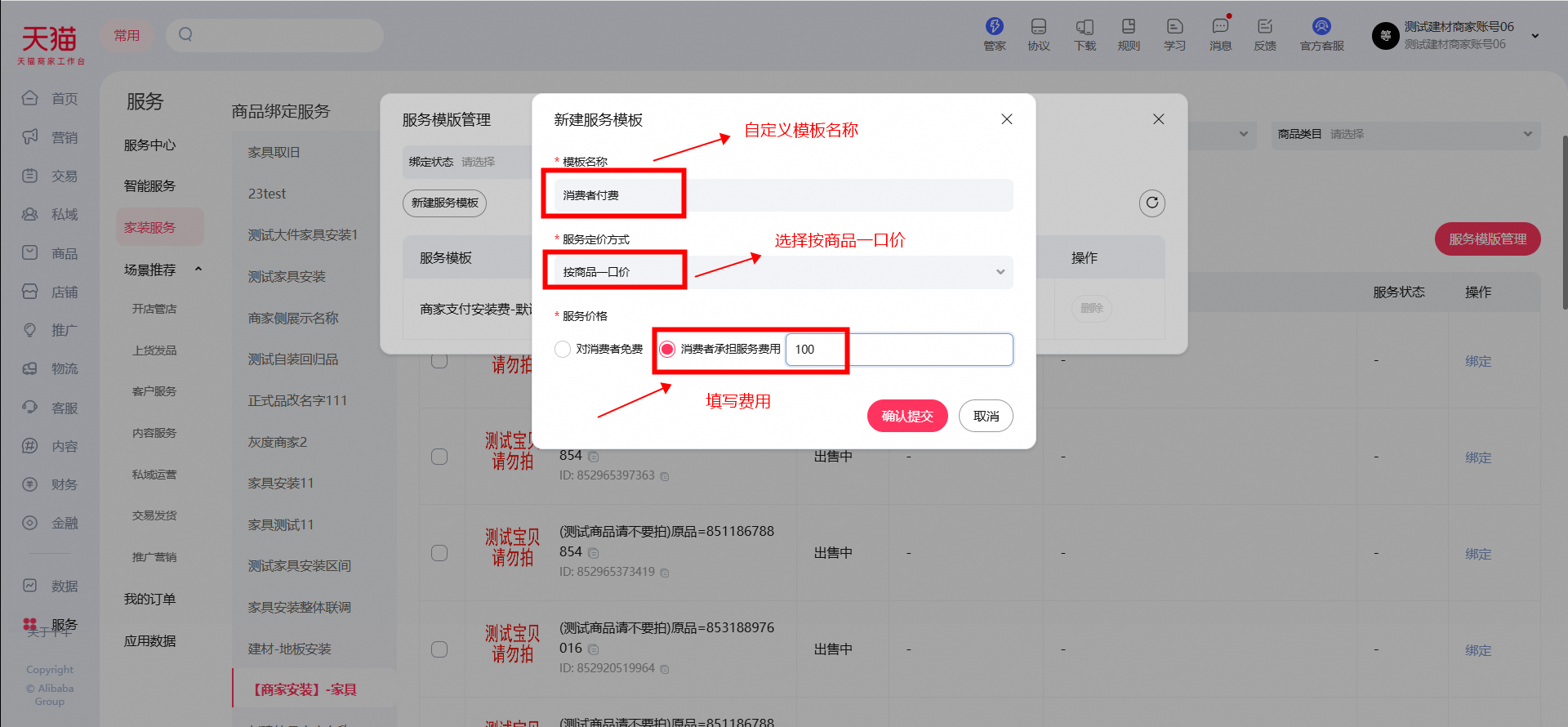Click the refresh icon in 服务模版管理
Screen dimensions: 1568x727
[x=1151, y=203]
